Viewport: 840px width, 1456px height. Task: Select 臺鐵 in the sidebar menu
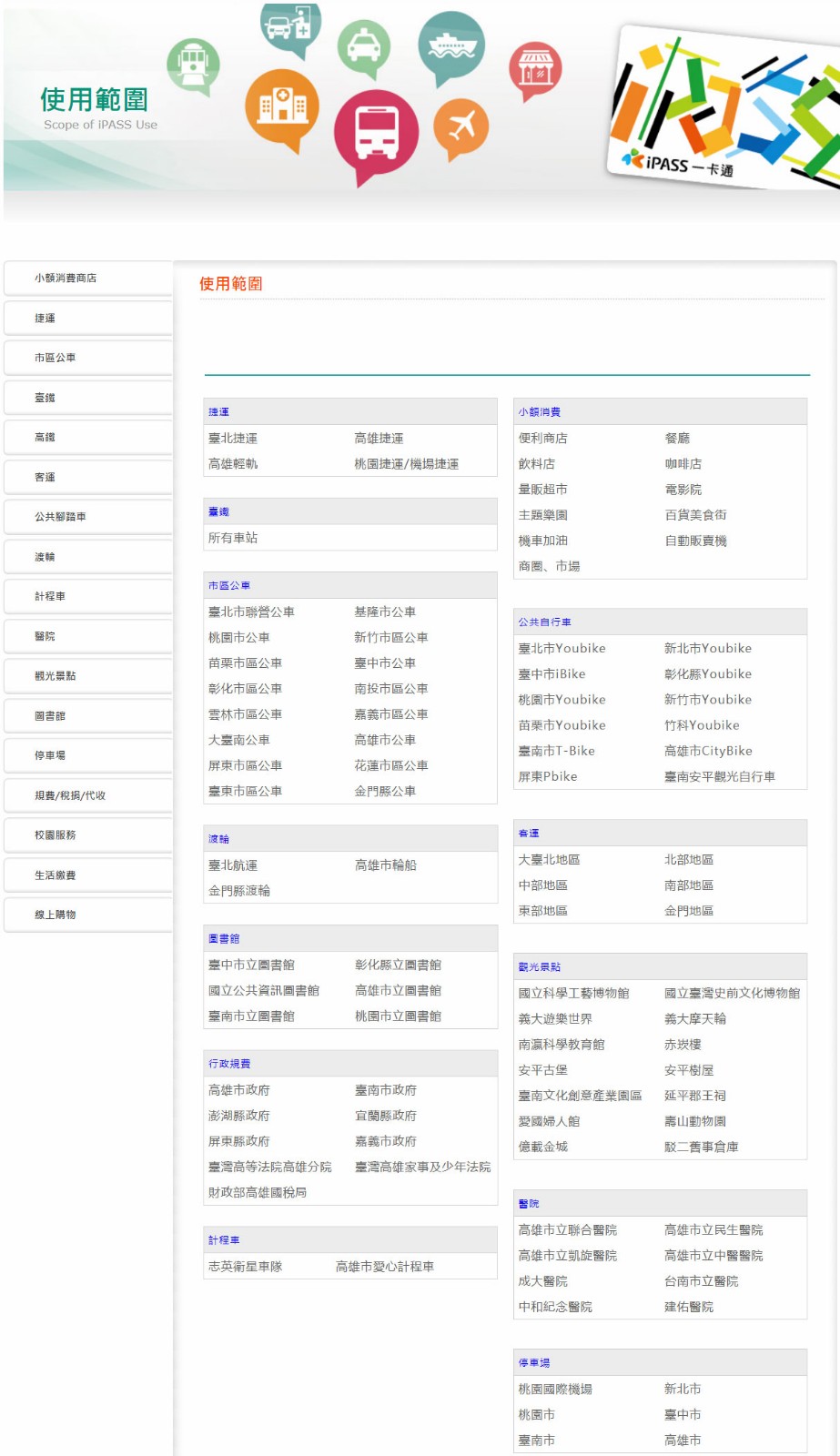click(x=88, y=398)
